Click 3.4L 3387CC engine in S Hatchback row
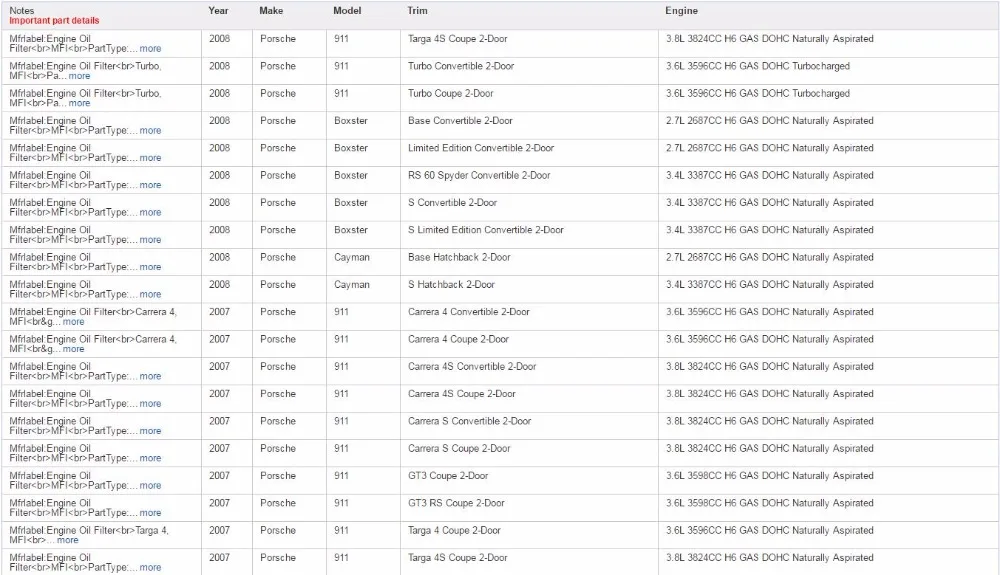Screen dimensions: 1000x575 click(769, 285)
